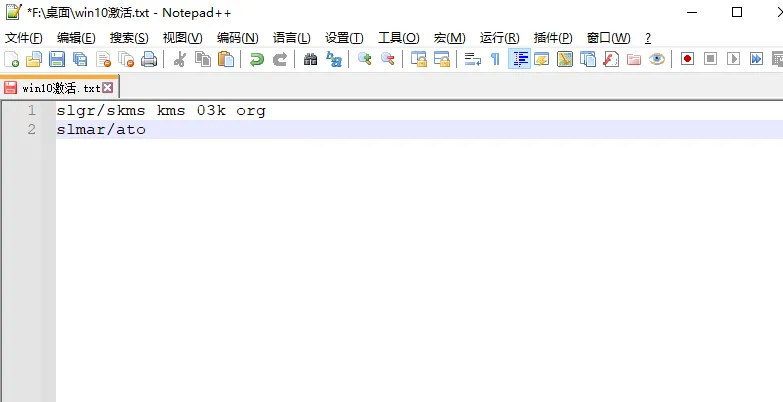Open the user defined language icon

(542, 59)
